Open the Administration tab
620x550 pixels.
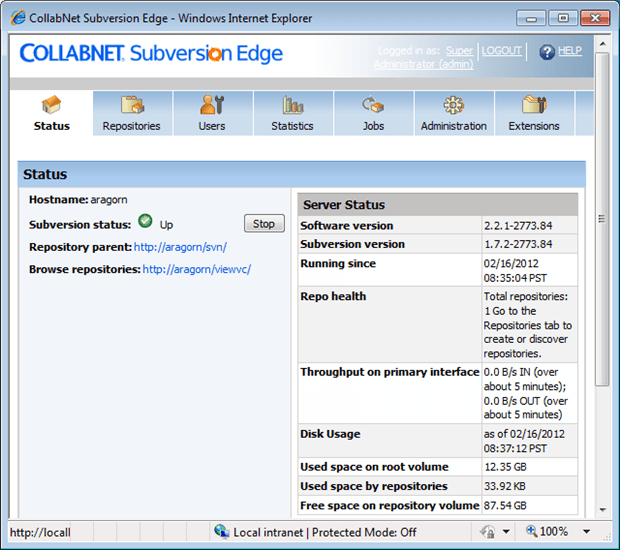point(454,113)
